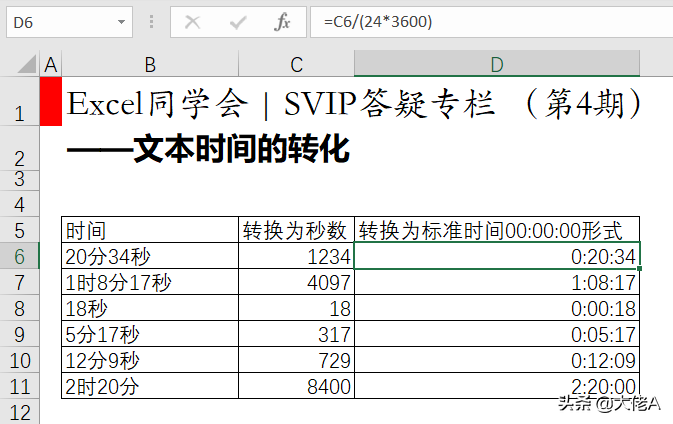Screen dimensions: 673x424
Task: Select row 2 header
Action: [x=19, y=148]
